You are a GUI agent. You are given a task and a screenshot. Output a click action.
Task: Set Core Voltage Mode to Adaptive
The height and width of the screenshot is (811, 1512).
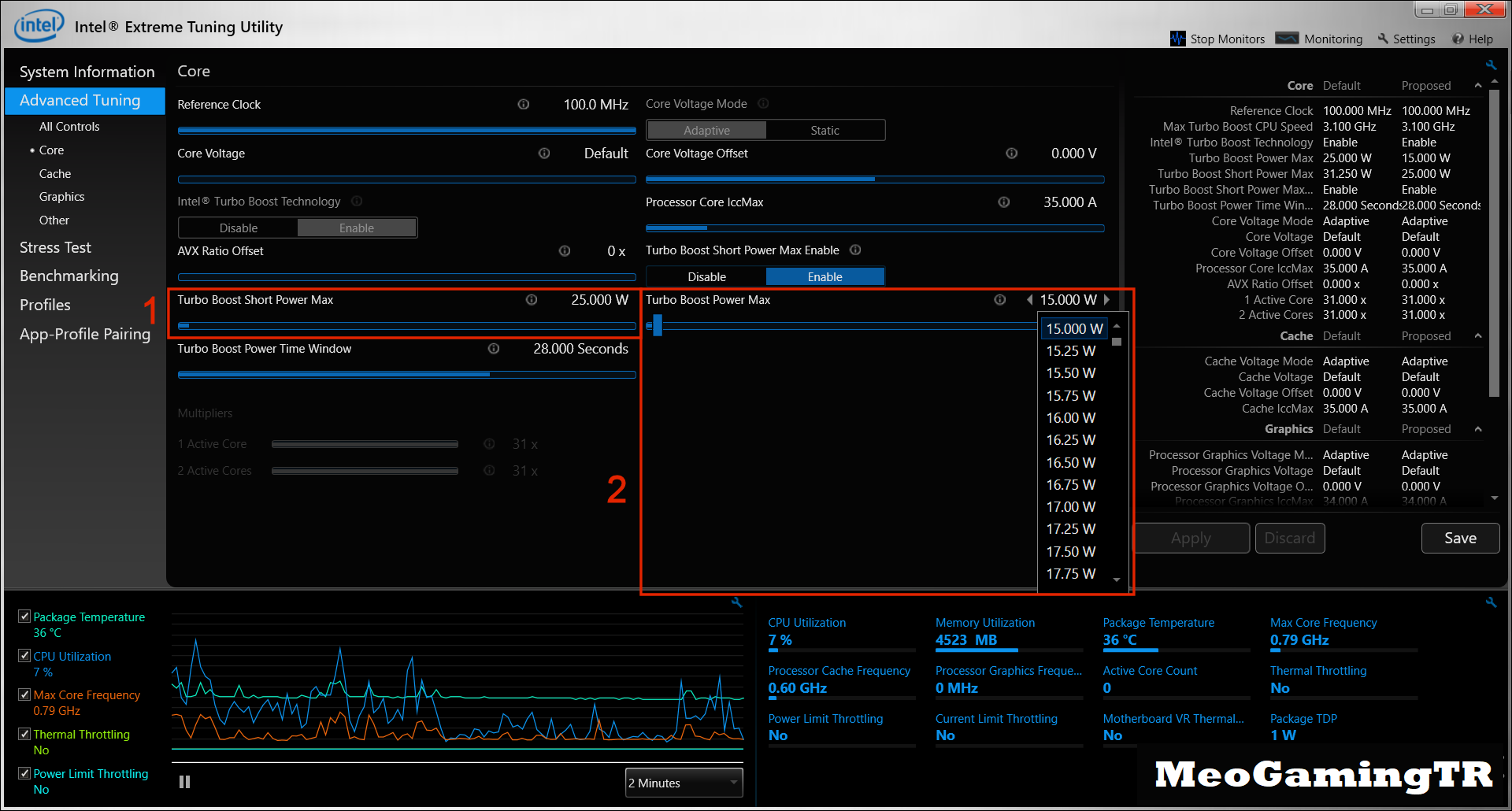tap(706, 130)
